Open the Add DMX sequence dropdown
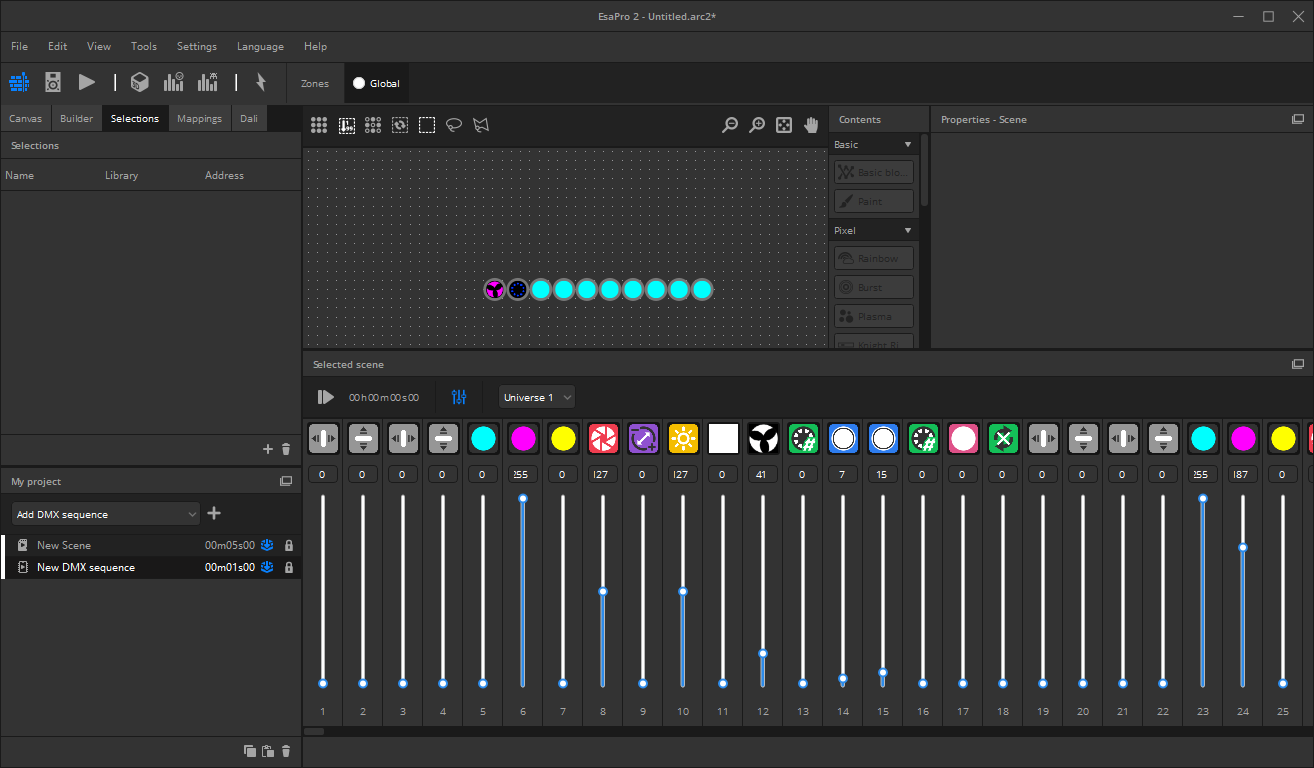1314x768 pixels. (106, 514)
